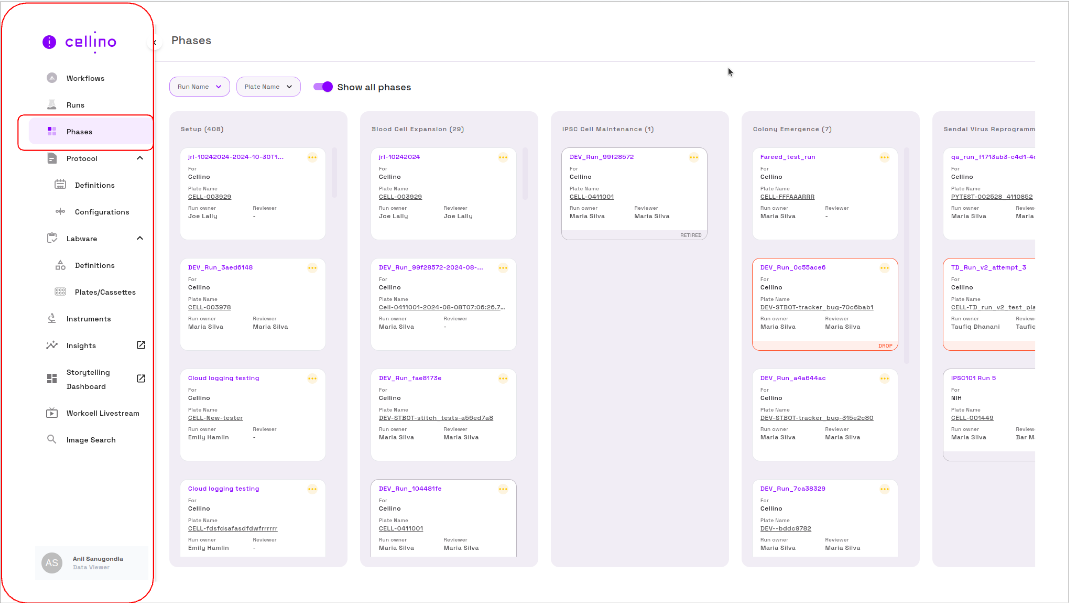Image resolution: width=1069 pixels, height=603 pixels.
Task: Select Phases in the sidebar menu
Action: tap(86, 132)
